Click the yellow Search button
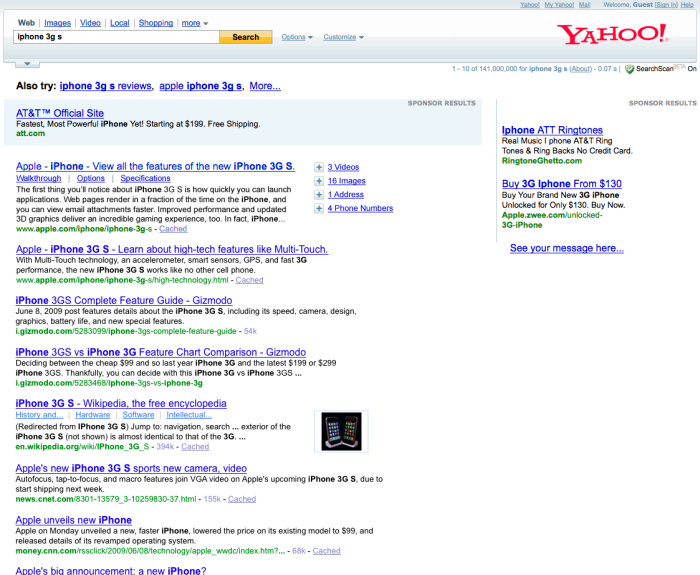 point(246,37)
